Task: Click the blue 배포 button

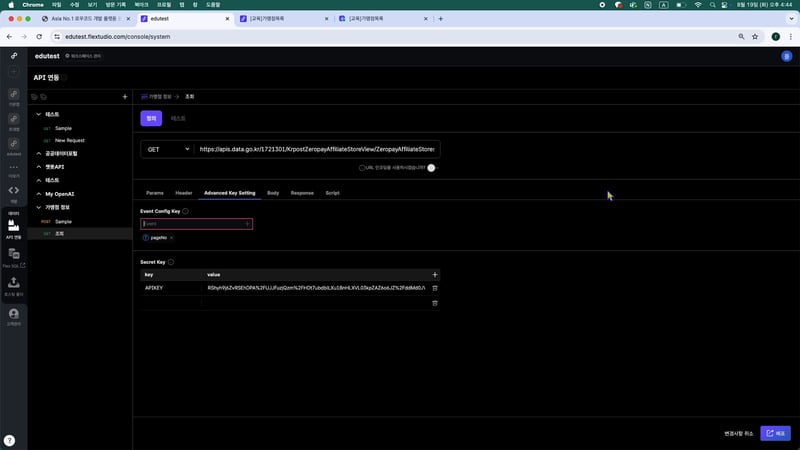Action: [x=775, y=433]
